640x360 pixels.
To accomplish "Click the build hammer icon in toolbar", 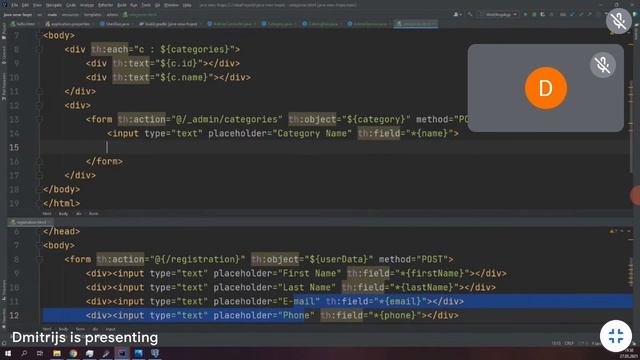I will click(x=470, y=15).
